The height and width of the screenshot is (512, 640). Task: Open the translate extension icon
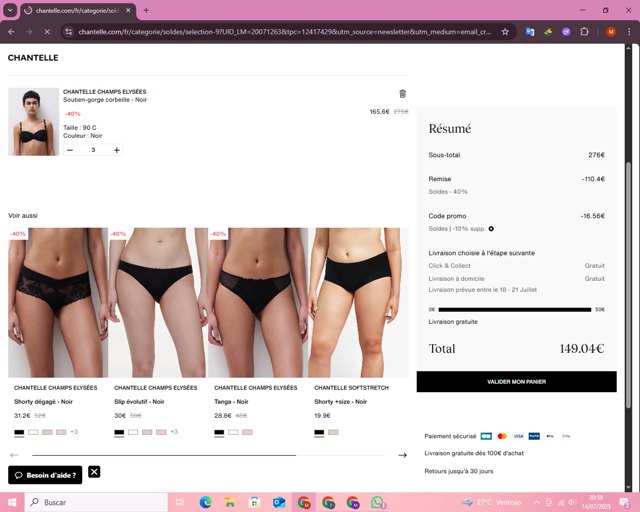pos(530,31)
